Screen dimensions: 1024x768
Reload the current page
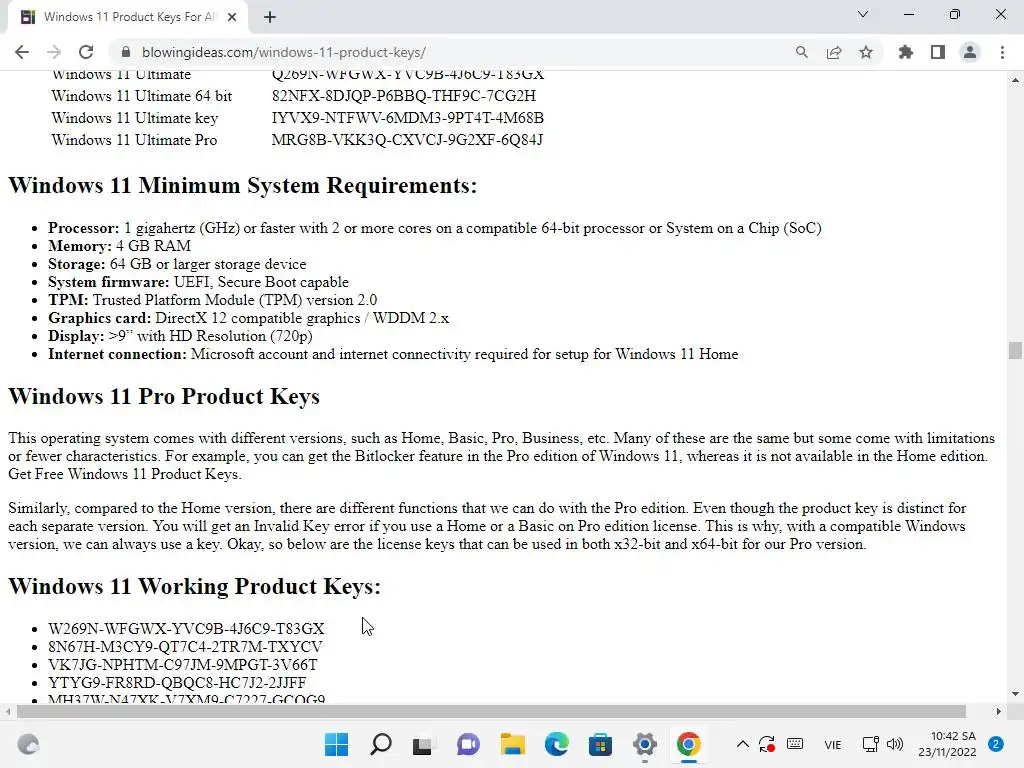coord(86,52)
